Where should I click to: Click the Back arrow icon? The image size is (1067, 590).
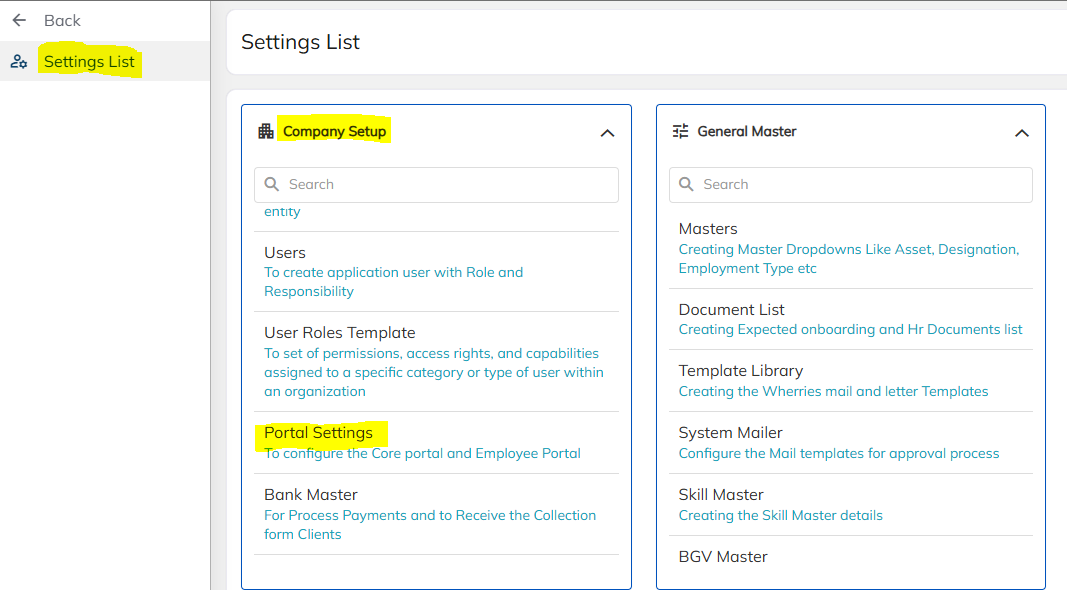pos(19,20)
